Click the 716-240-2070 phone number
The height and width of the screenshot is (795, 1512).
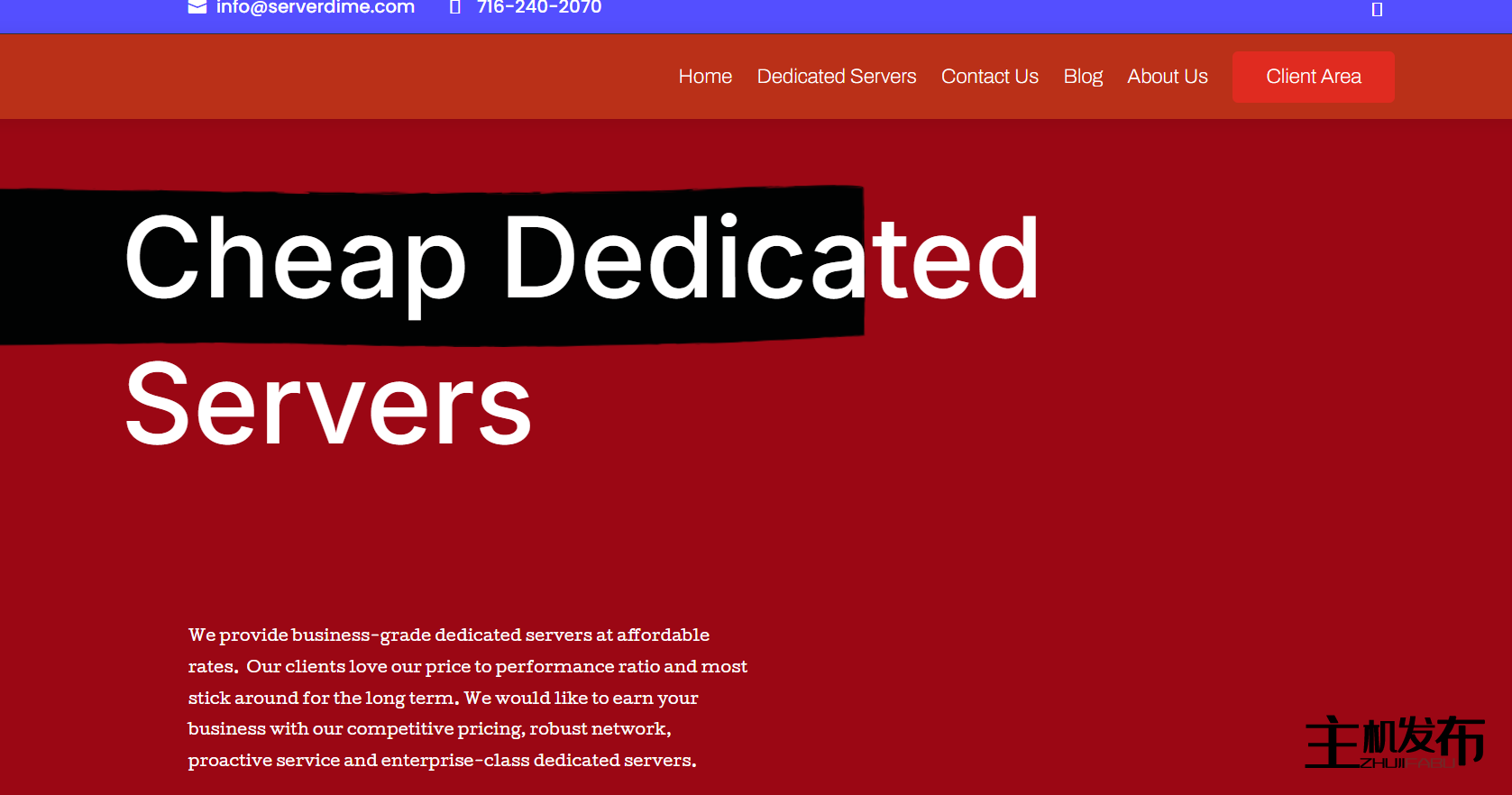pyautogui.click(x=539, y=8)
